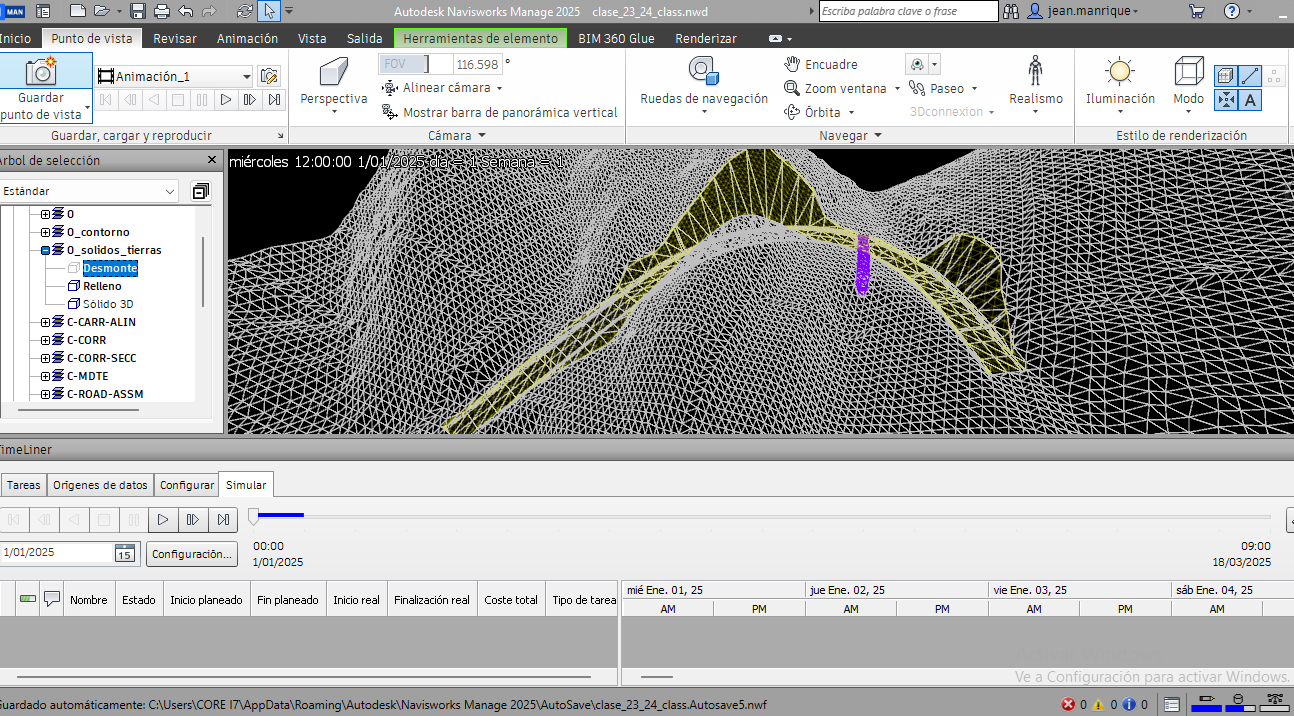Click the Iluminación sun icon
Screen dimensions: 1294x716
tap(1119, 72)
